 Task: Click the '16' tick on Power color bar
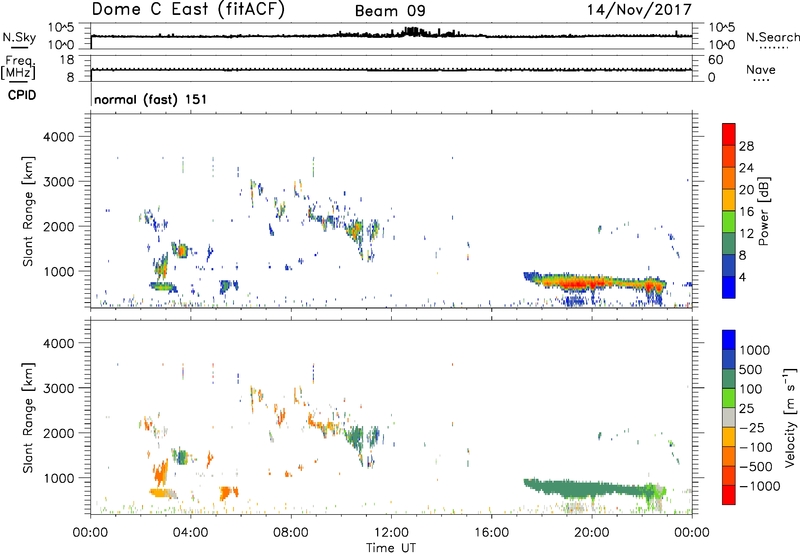tap(746, 212)
